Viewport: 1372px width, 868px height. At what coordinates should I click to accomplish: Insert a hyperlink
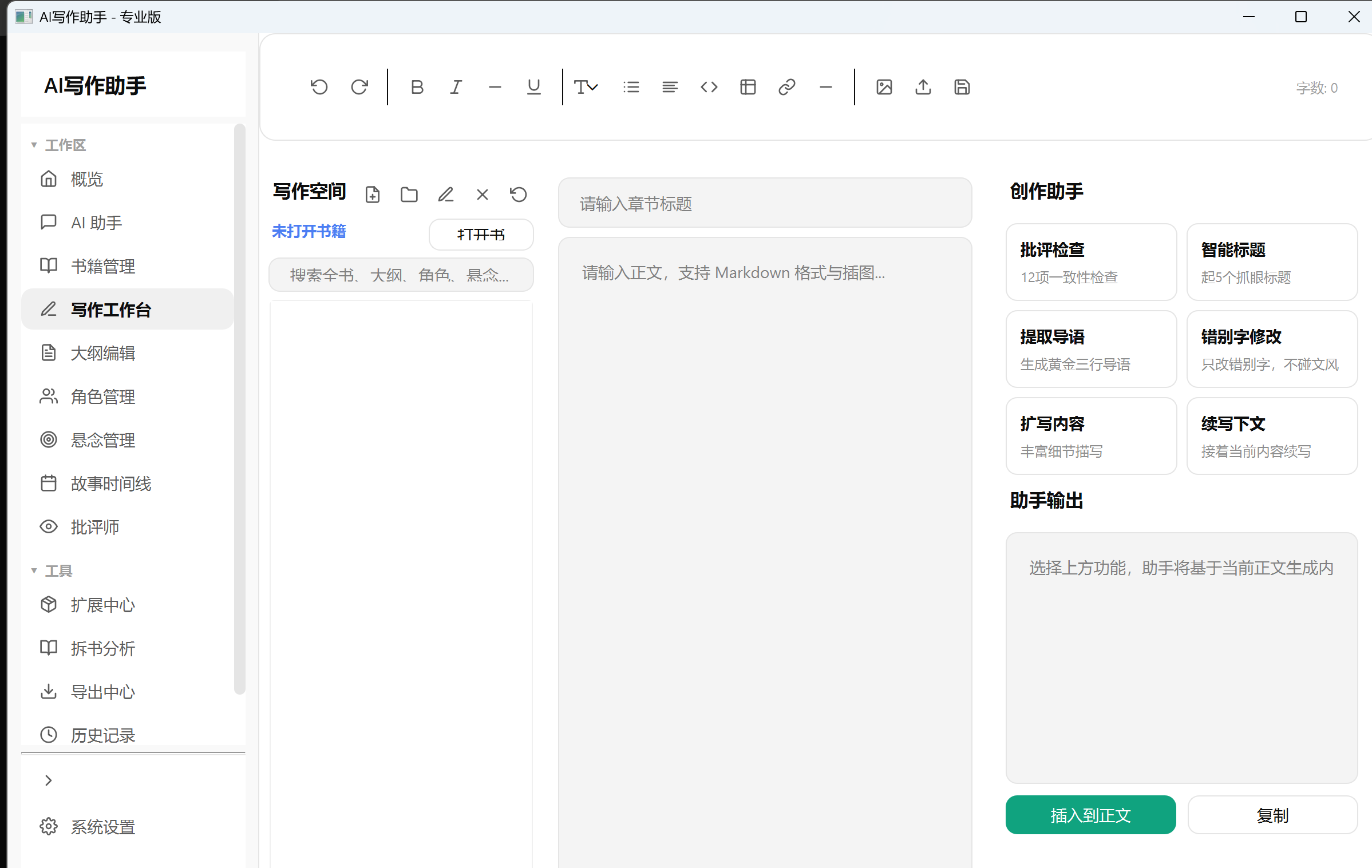786,87
